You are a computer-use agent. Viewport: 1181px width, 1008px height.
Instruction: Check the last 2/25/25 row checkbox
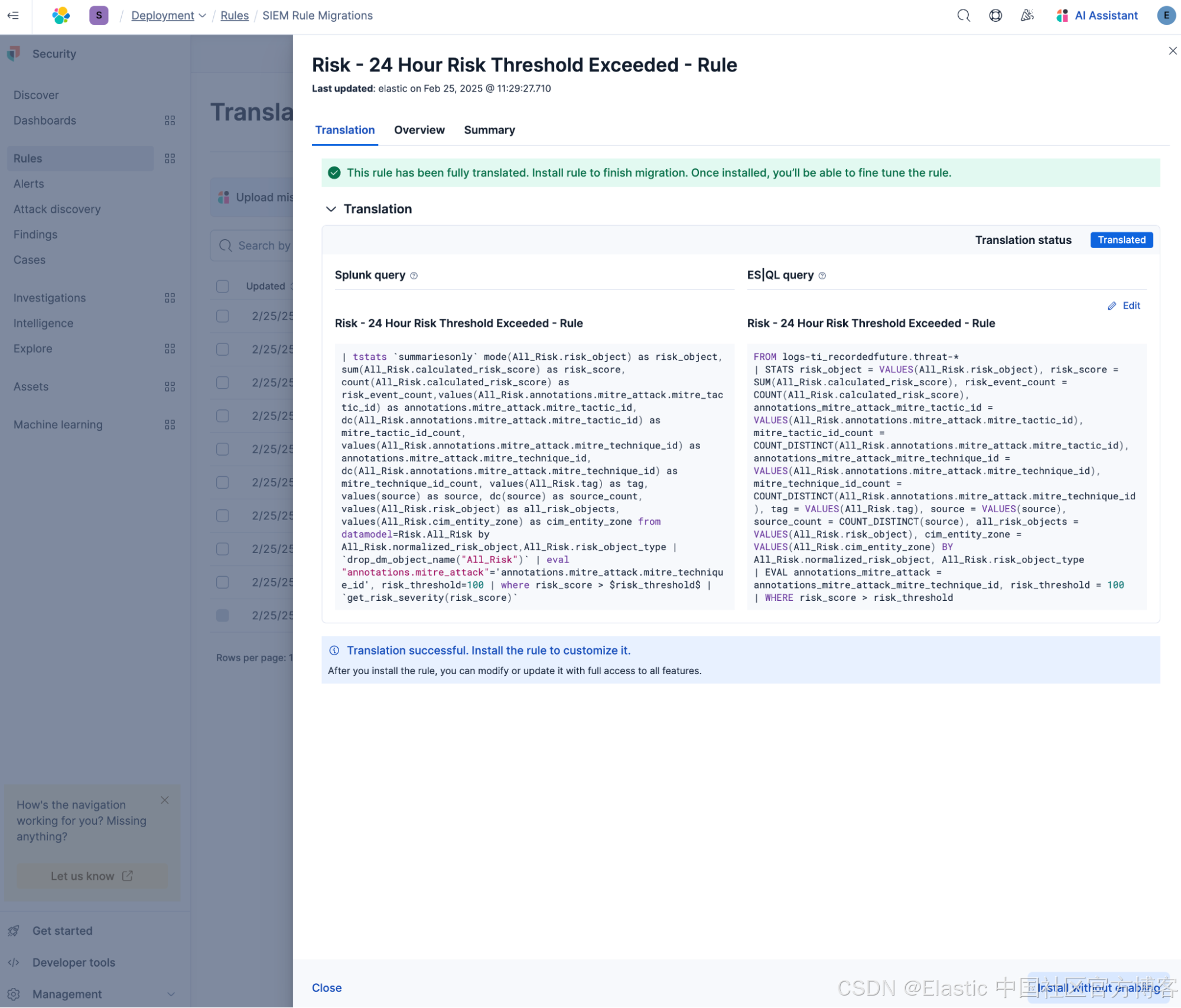click(222, 615)
